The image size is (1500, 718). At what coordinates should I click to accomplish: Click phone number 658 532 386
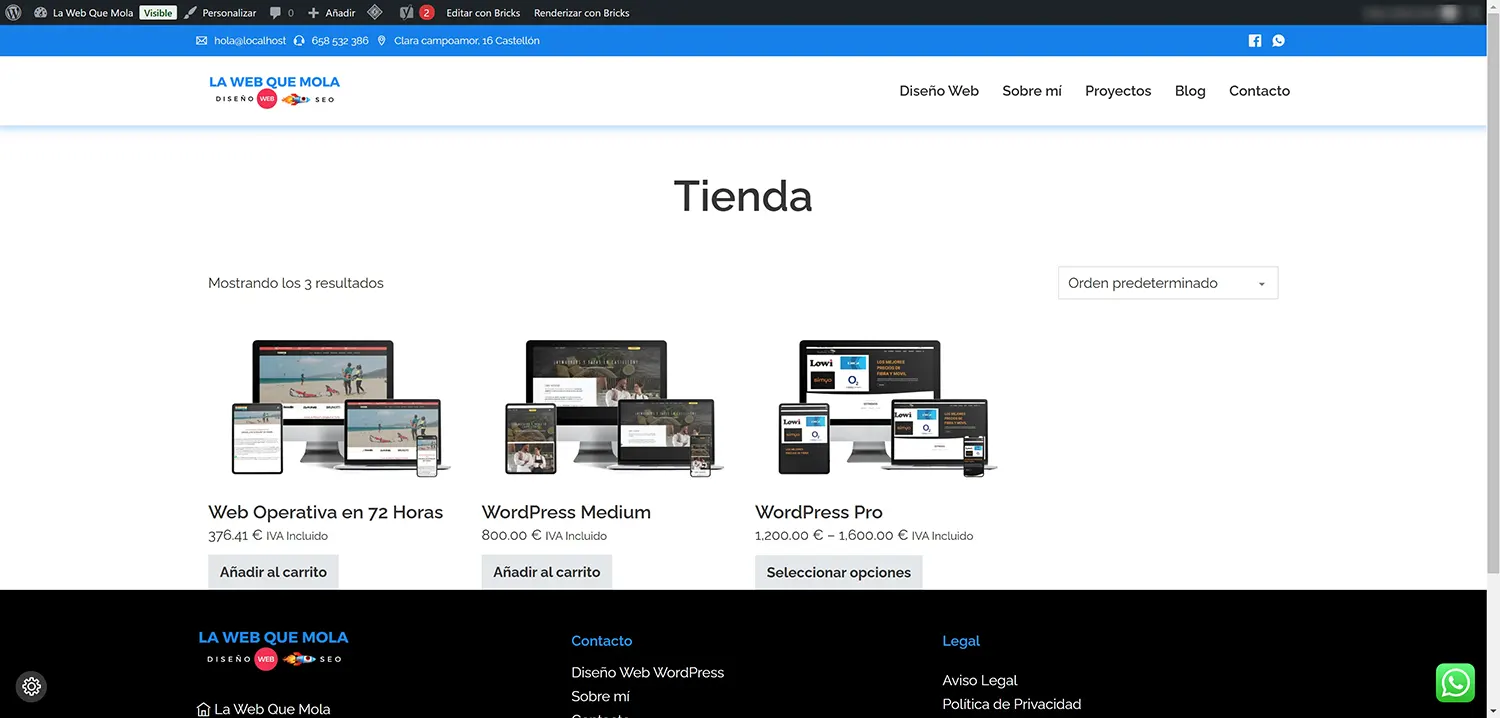pos(340,41)
